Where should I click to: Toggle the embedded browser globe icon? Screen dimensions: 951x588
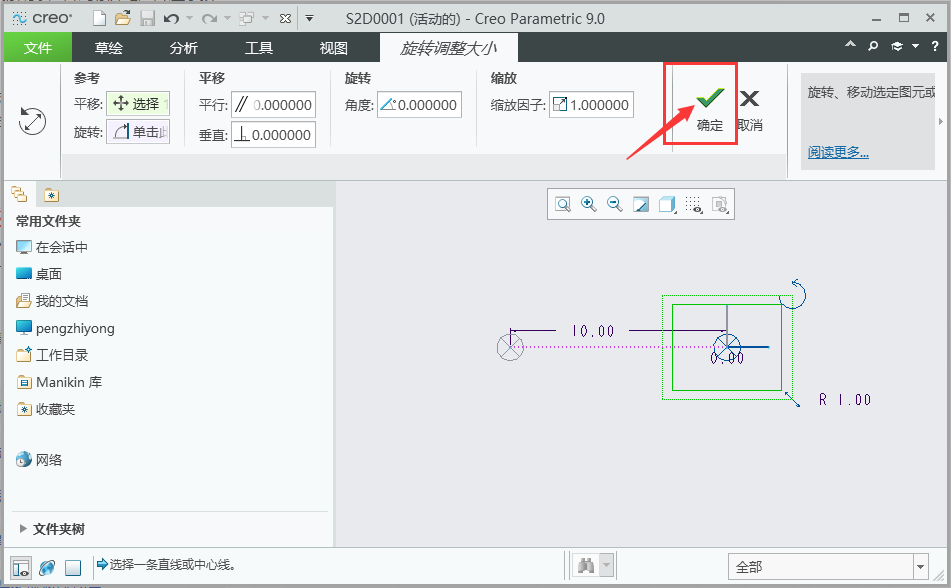tap(47, 568)
